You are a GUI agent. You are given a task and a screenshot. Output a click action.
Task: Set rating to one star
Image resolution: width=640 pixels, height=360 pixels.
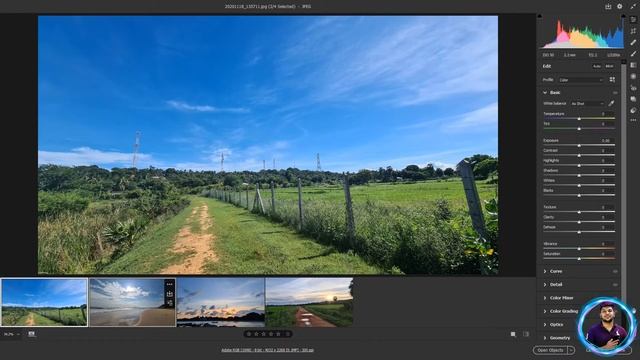[249, 334]
